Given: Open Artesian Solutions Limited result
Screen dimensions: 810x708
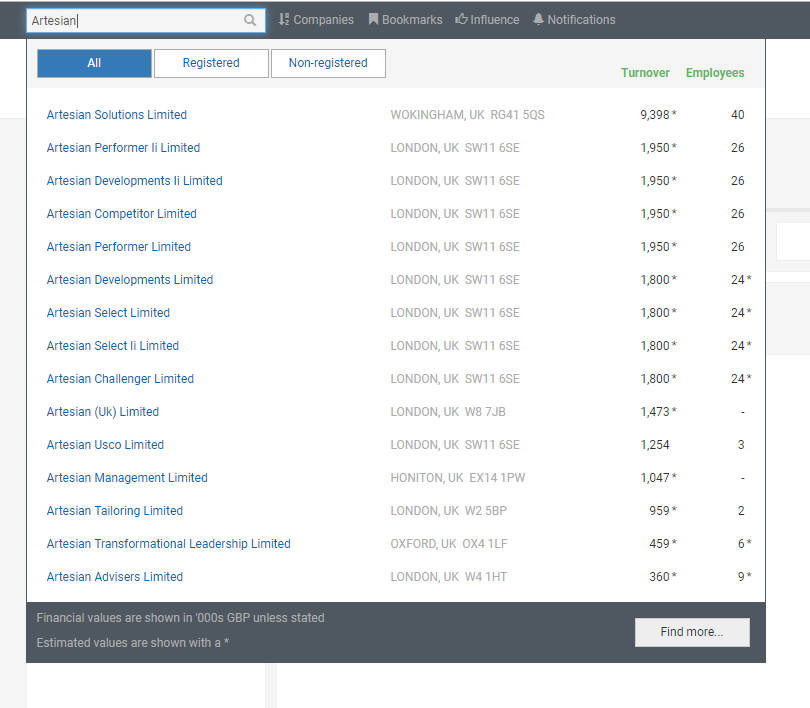Looking at the screenshot, I should point(117,115).
